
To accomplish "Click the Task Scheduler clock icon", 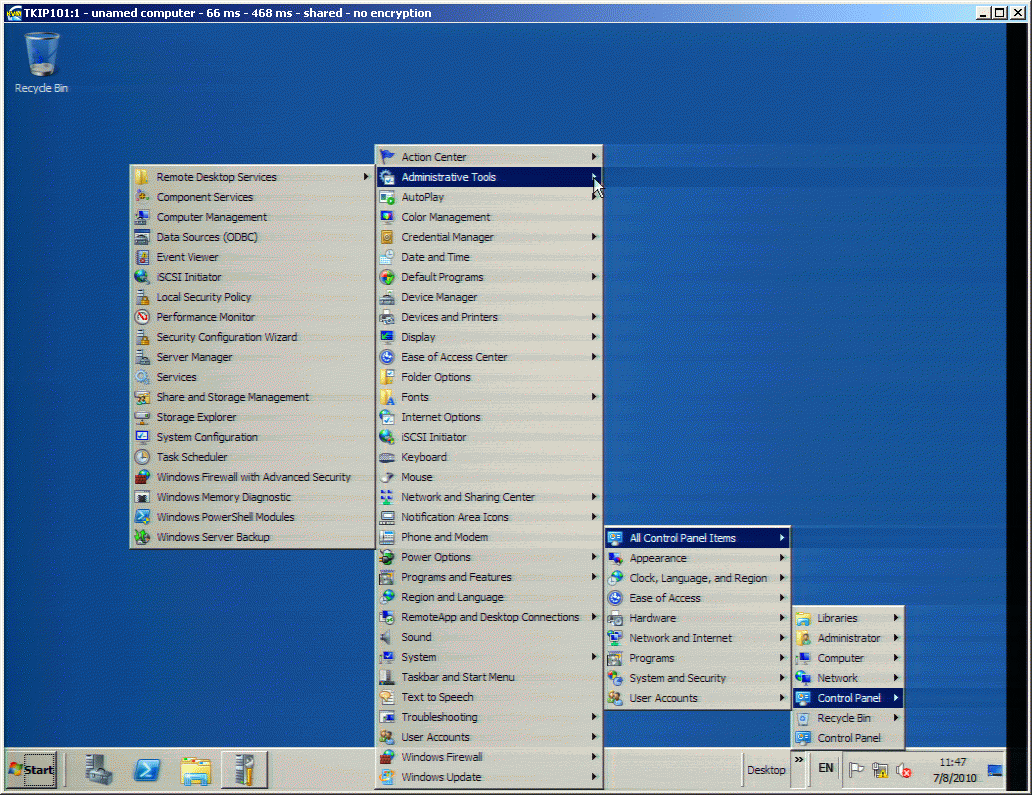I will tap(142, 457).
